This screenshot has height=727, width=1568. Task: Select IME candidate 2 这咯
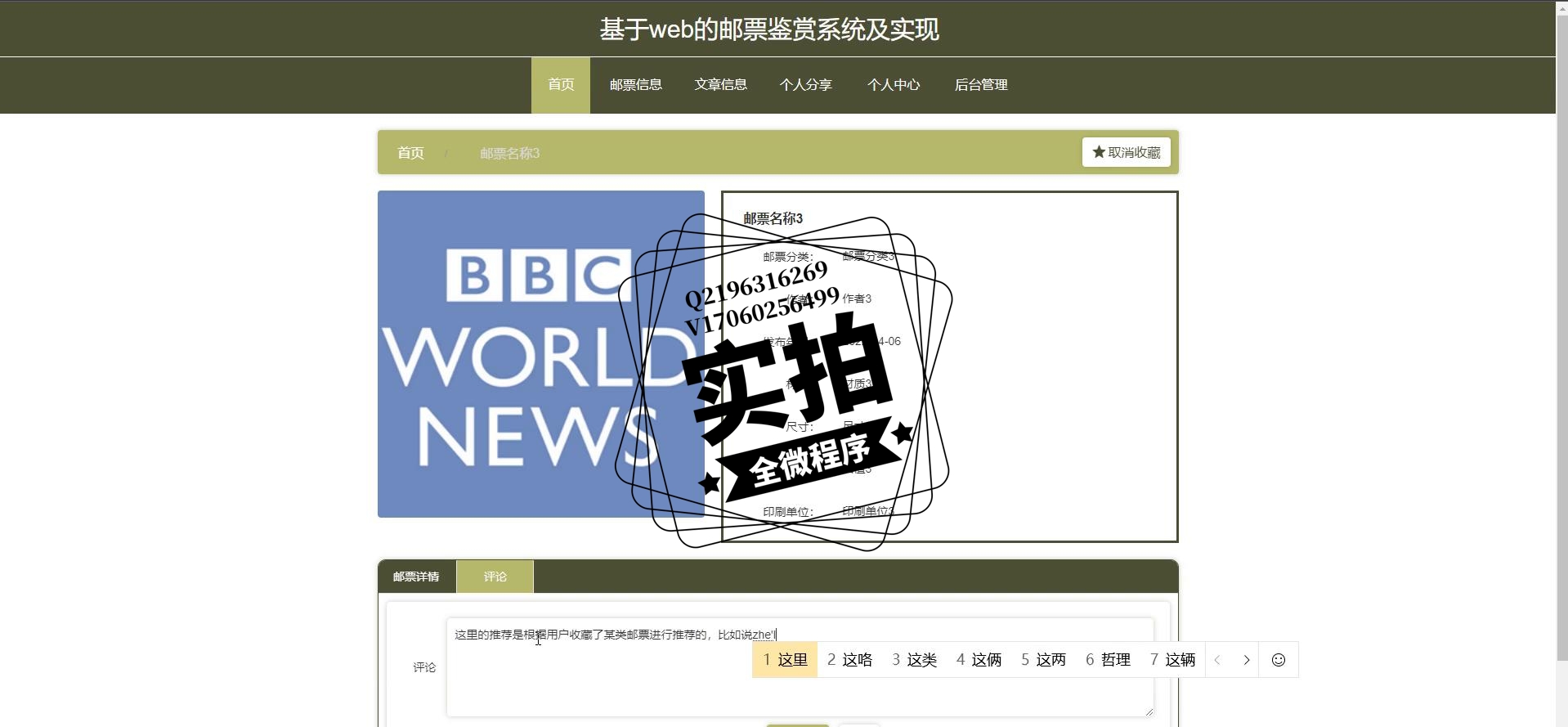click(x=849, y=660)
